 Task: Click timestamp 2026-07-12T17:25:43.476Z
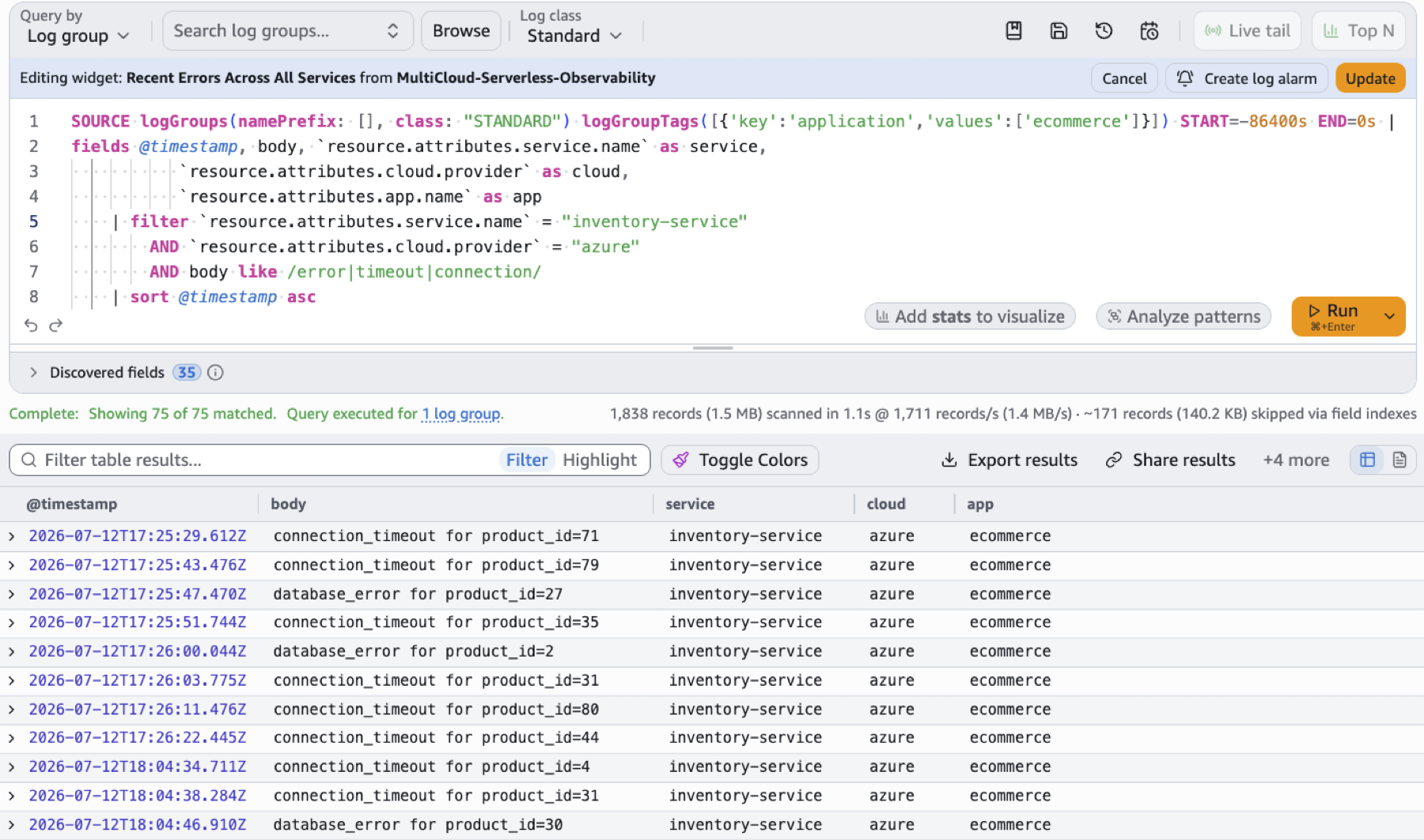(x=138, y=565)
